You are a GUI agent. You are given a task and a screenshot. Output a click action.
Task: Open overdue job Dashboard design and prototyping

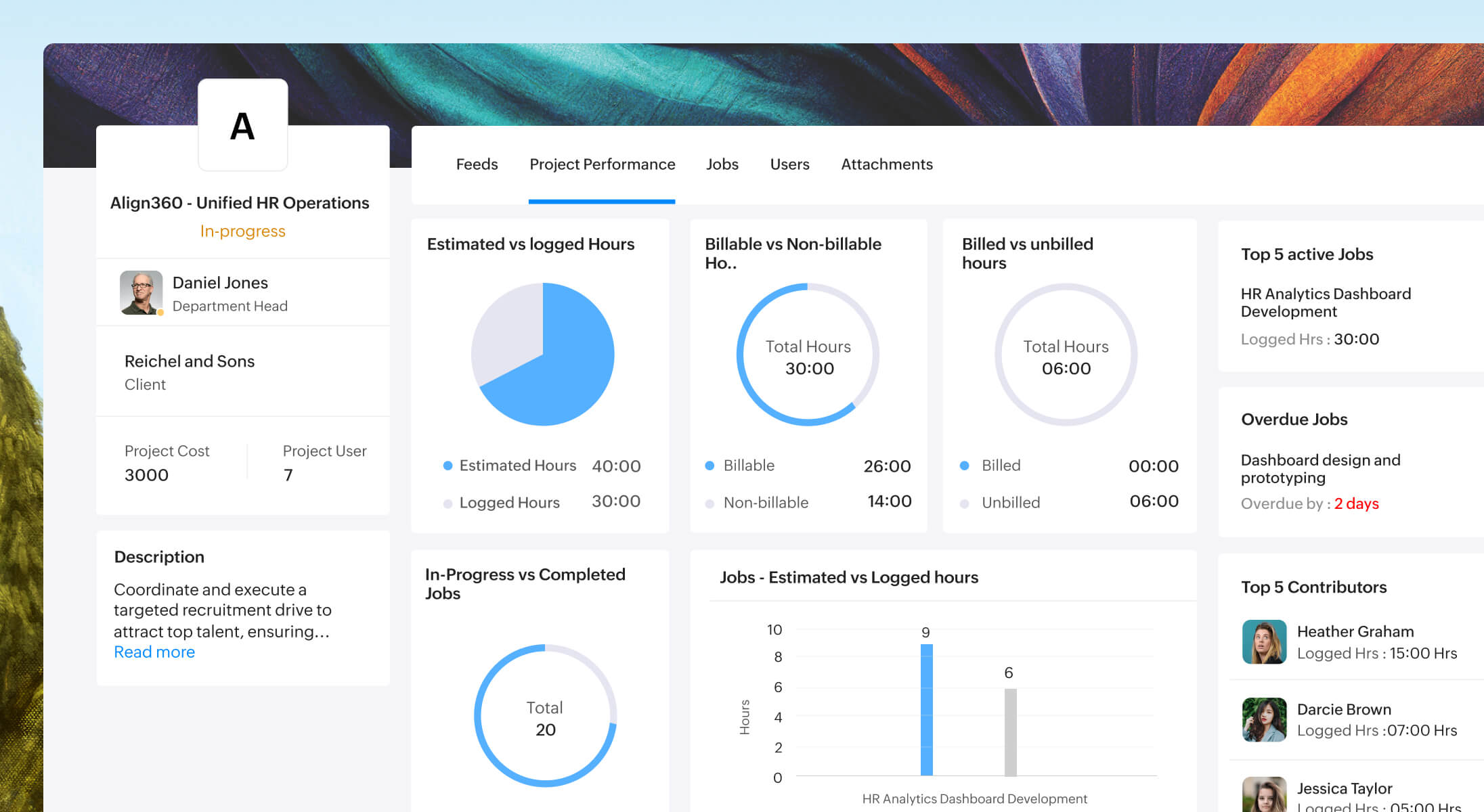pyautogui.click(x=1320, y=468)
